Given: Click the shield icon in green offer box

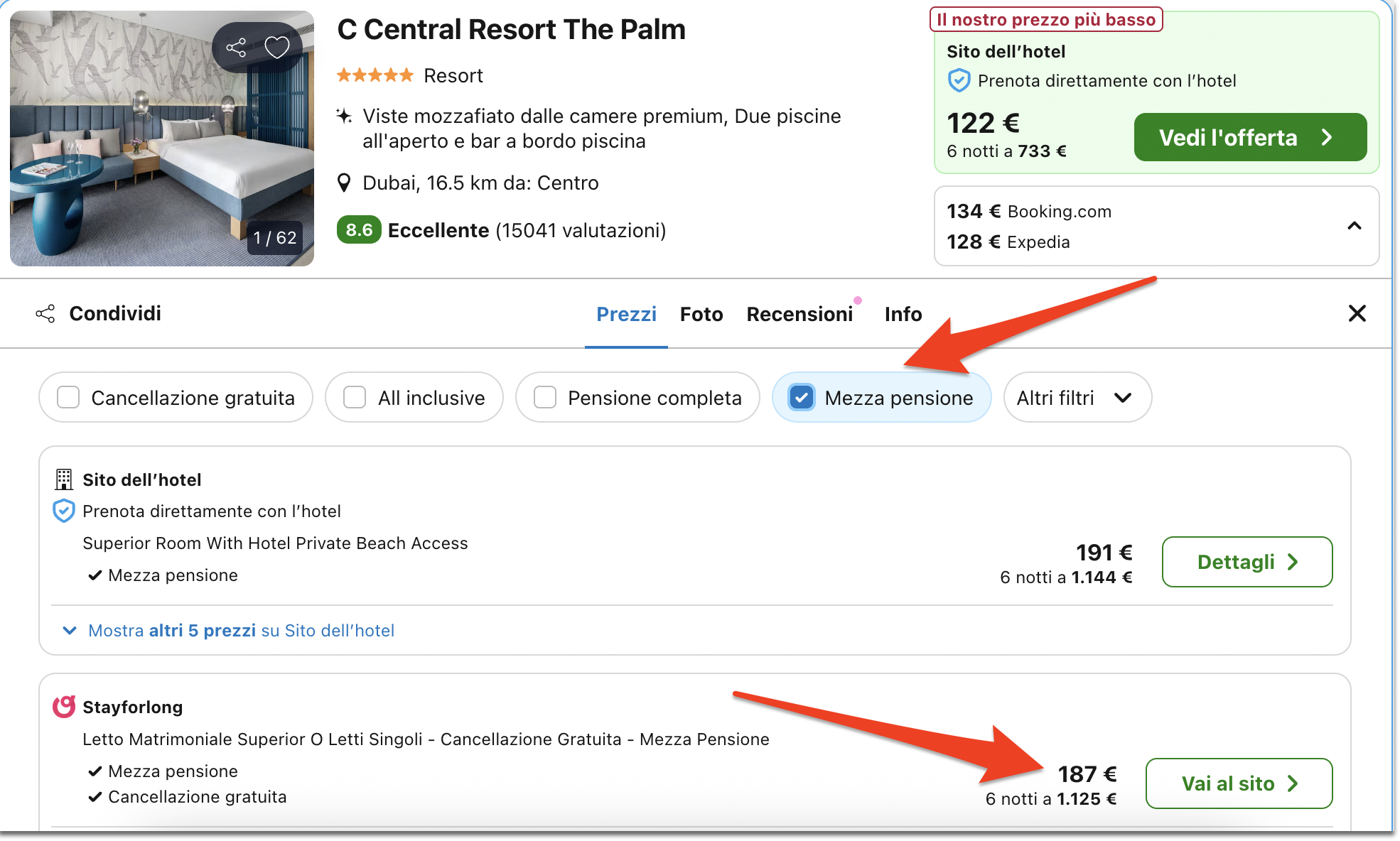Looking at the screenshot, I should pos(959,81).
